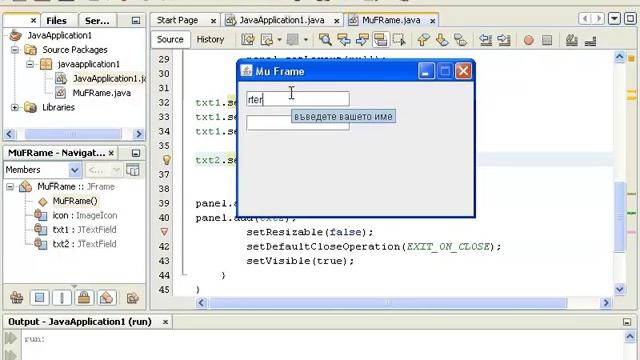Comment selected lines icon
This screenshot has height=360, width=640.
pos(571,40)
